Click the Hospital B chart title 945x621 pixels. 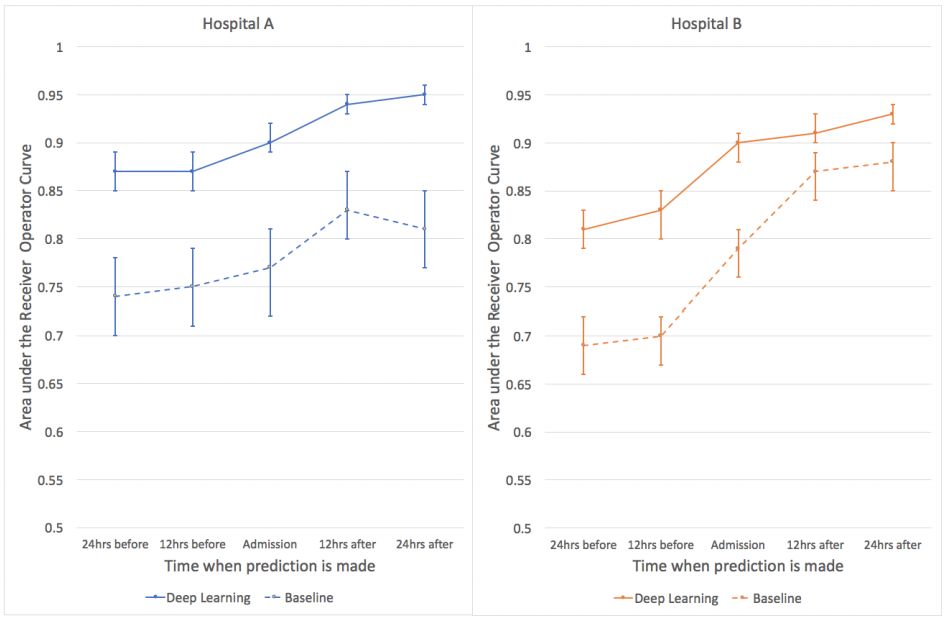[706, 23]
